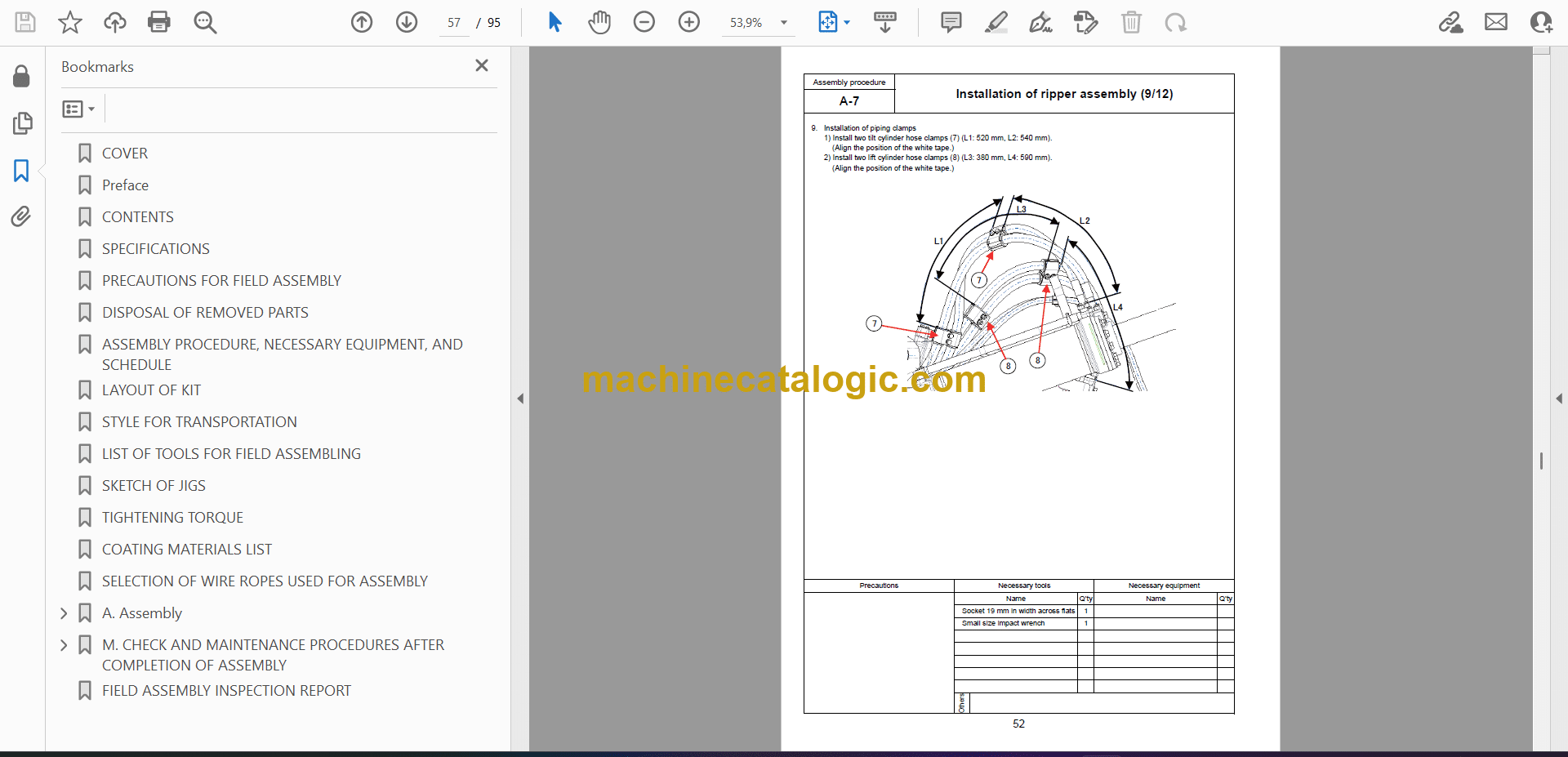1568x757 pixels.
Task: Jump to the COVER bookmark
Action: click(125, 154)
